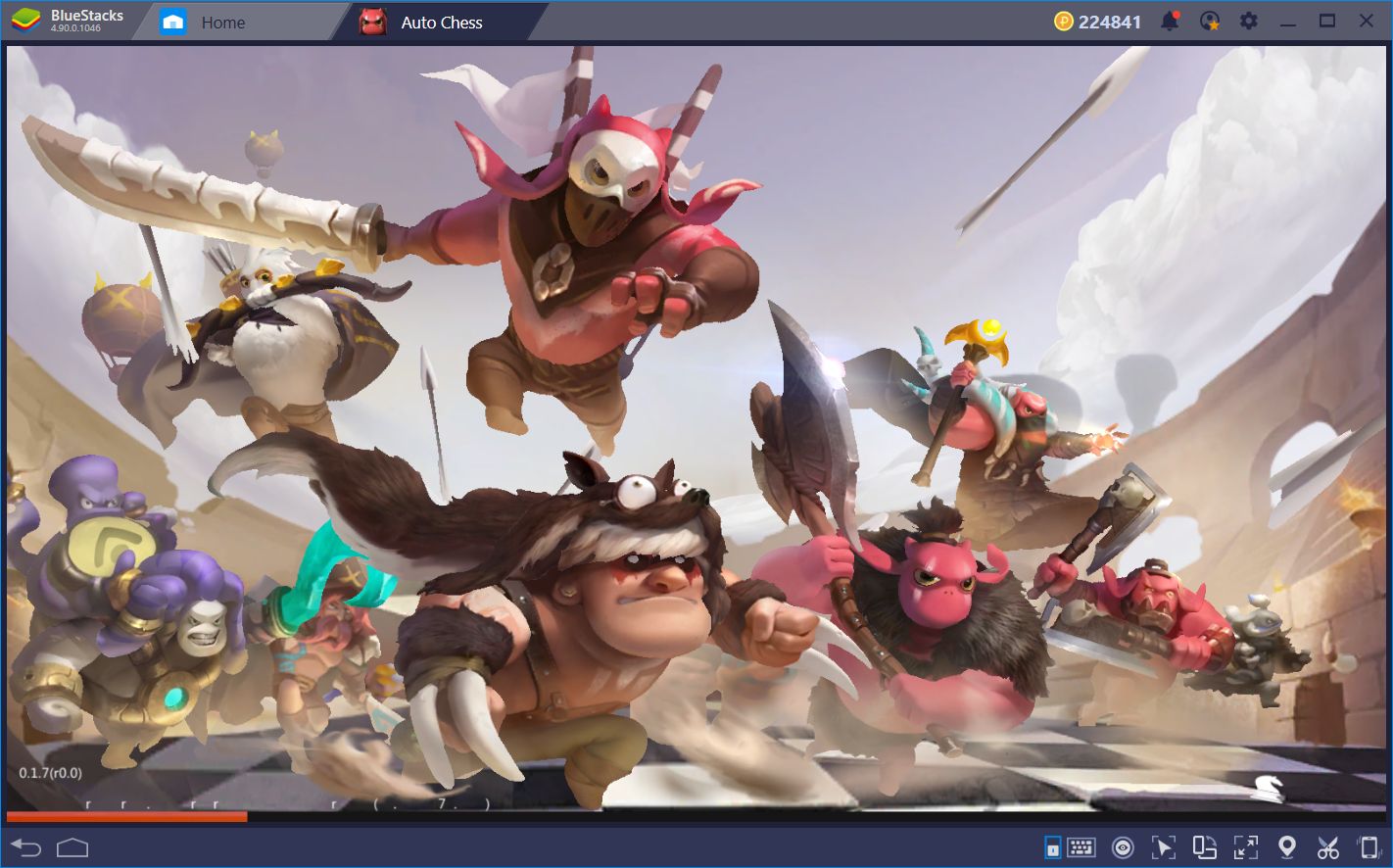Toggle the mouse cursor lock icon

1052,847
